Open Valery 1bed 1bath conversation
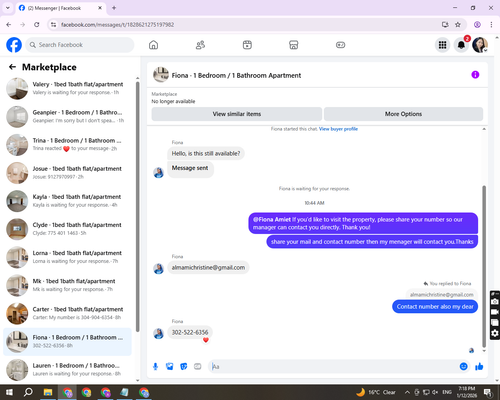 pyautogui.click(x=68, y=88)
